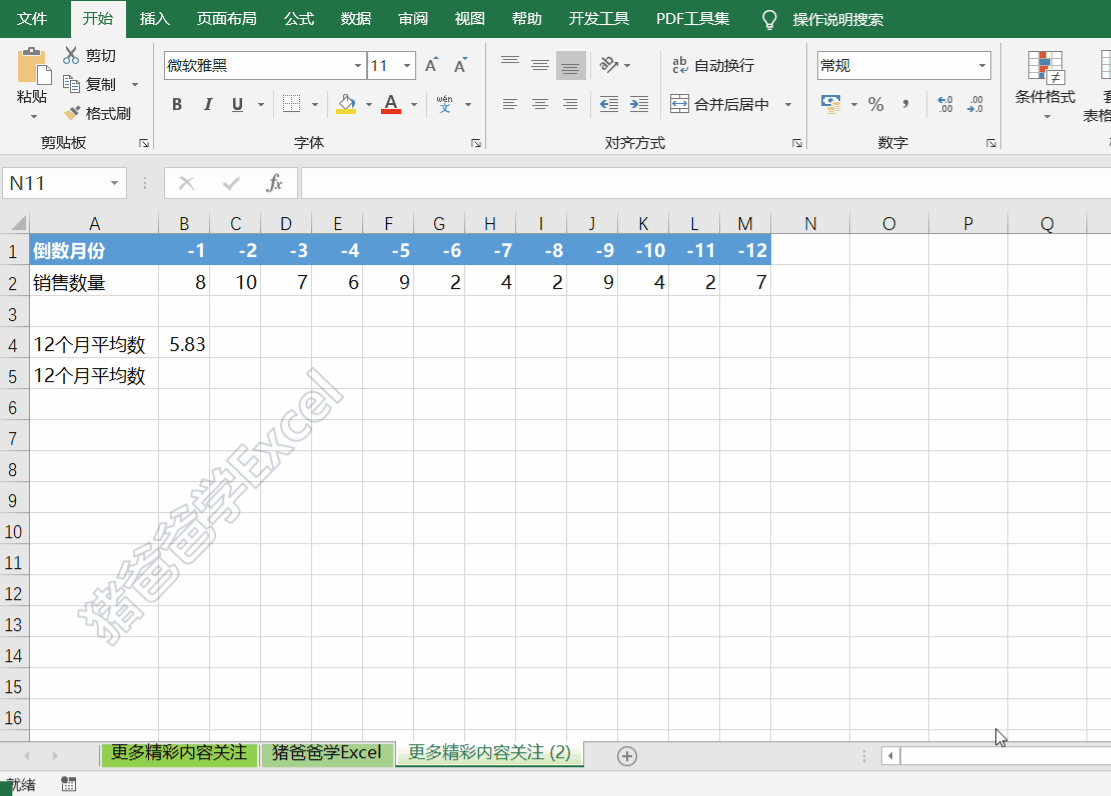The height and width of the screenshot is (796, 1111).
Task: Open the Font Name dropdown
Action: tap(359, 64)
